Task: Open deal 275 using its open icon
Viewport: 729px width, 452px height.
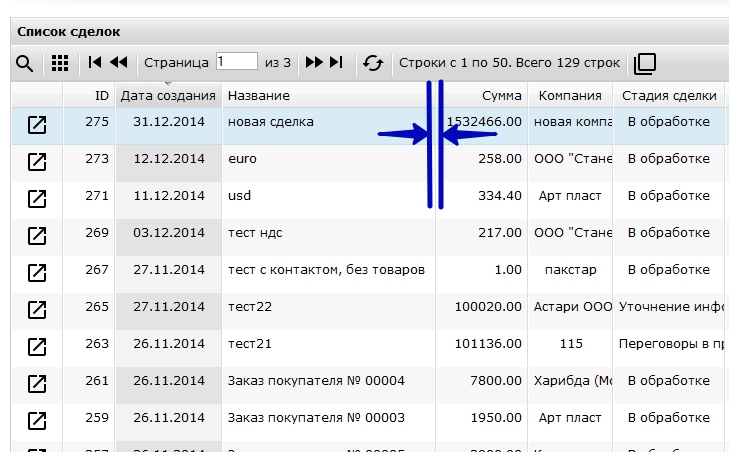Action: tap(37, 124)
